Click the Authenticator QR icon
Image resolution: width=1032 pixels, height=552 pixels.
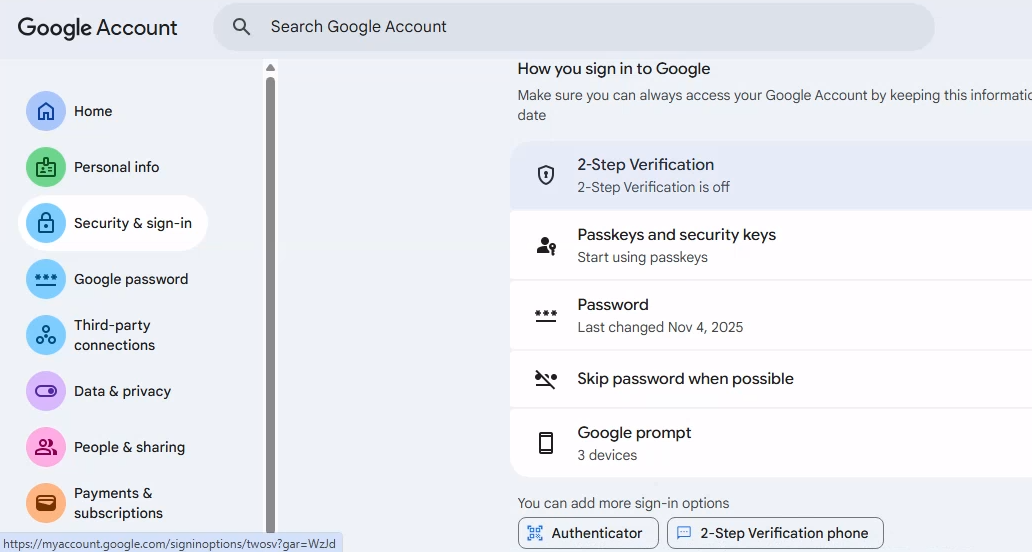point(535,533)
